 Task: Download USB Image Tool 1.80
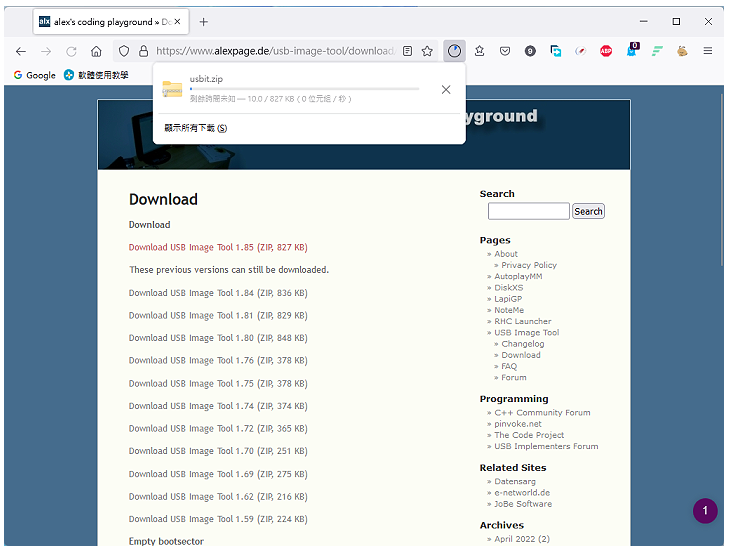tap(218, 338)
